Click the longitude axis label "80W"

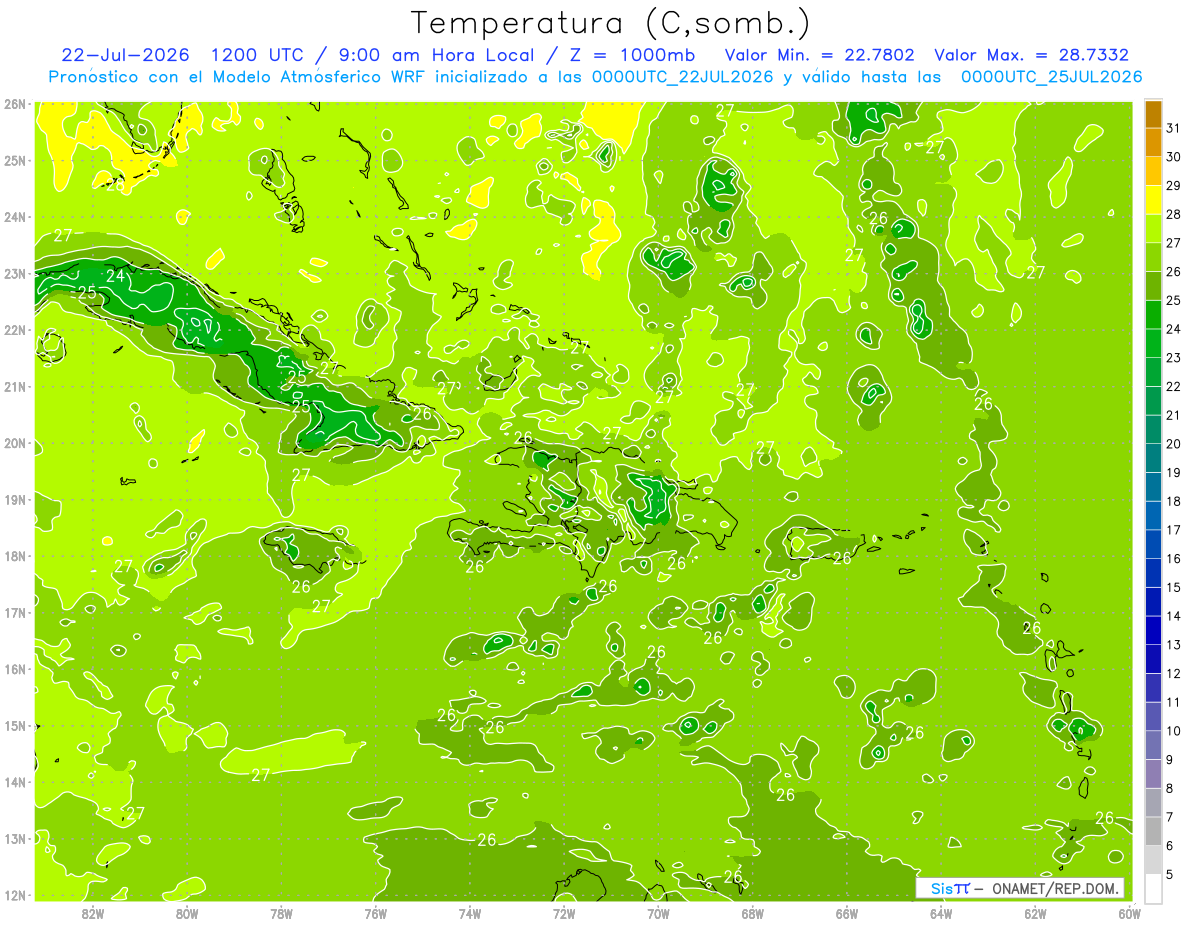(x=186, y=913)
